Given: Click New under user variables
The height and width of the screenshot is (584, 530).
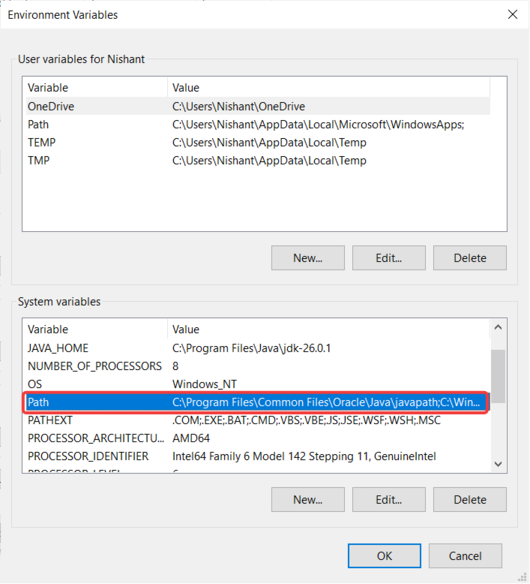Looking at the screenshot, I should tap(308, 258).
